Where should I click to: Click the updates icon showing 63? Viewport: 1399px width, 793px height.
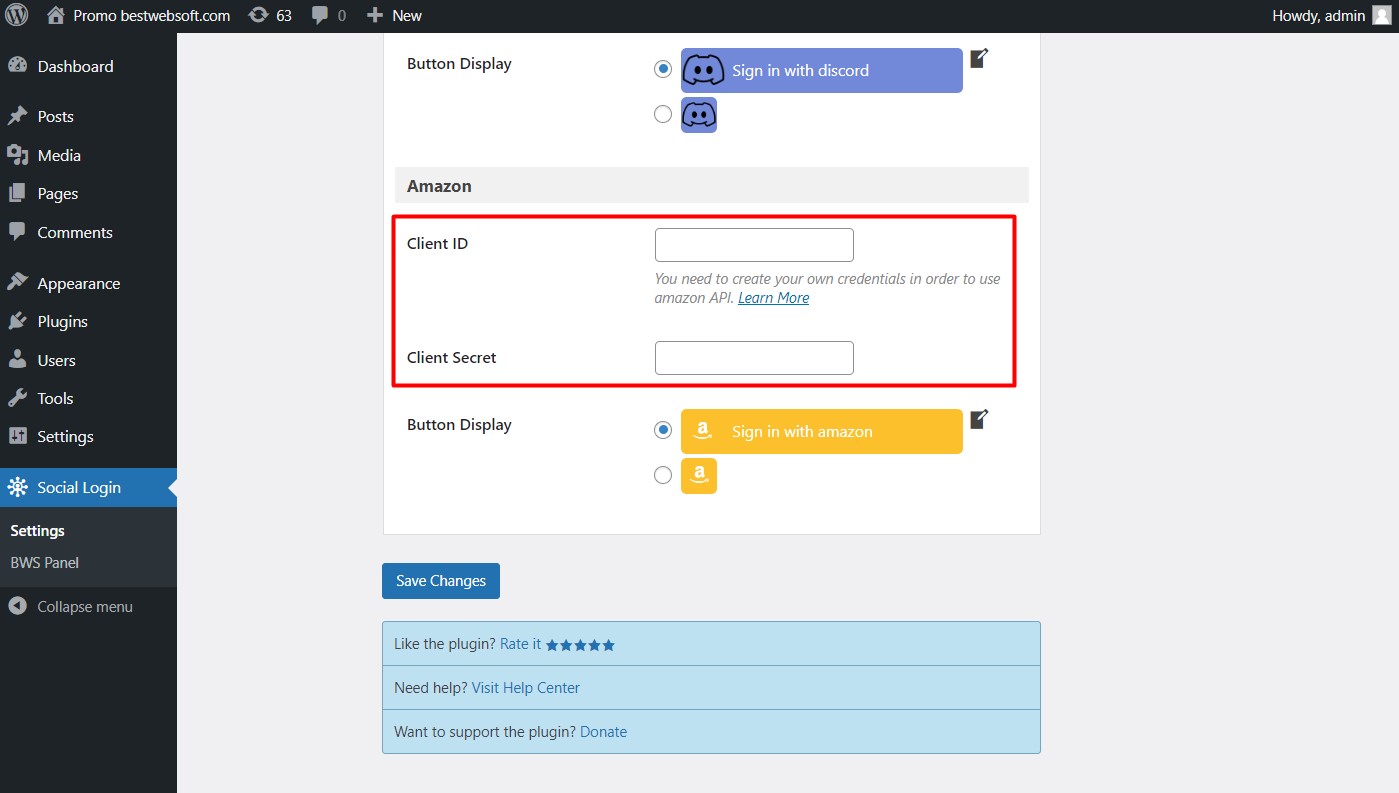click(258, 15)
